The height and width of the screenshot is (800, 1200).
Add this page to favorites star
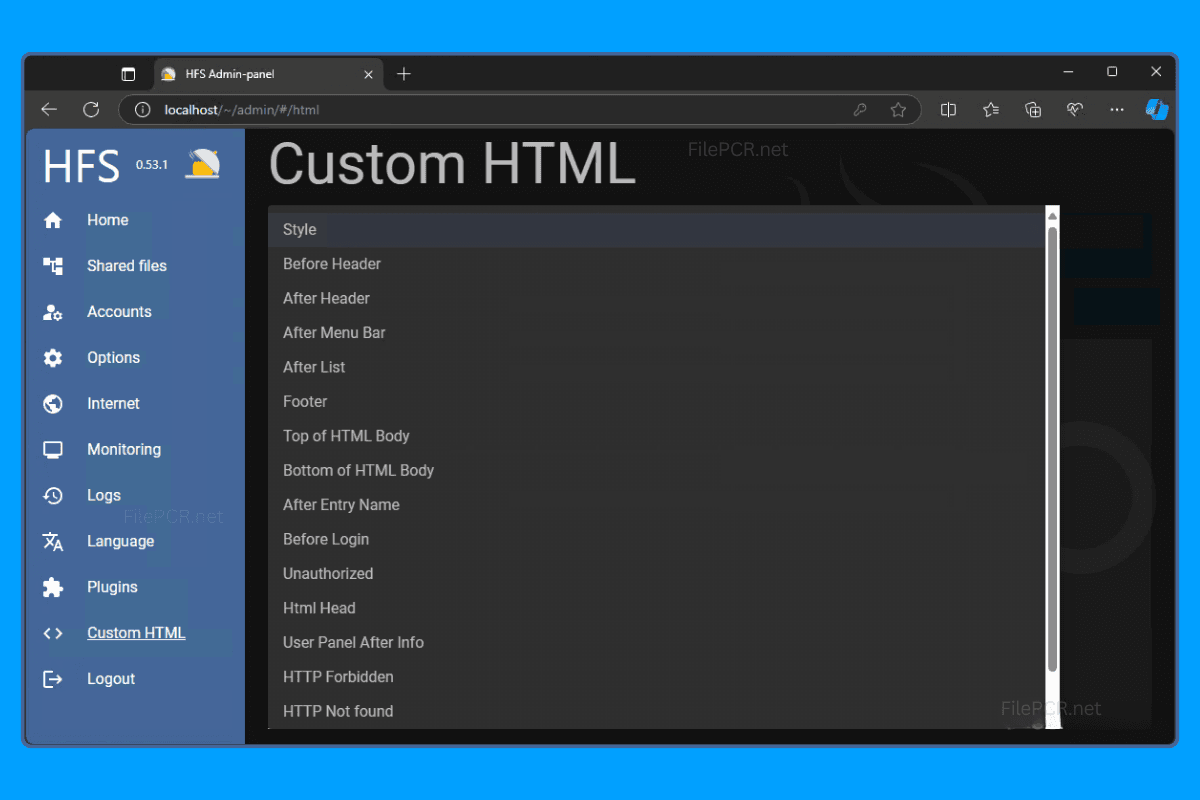pyautogui.click(x=898, y=110)
